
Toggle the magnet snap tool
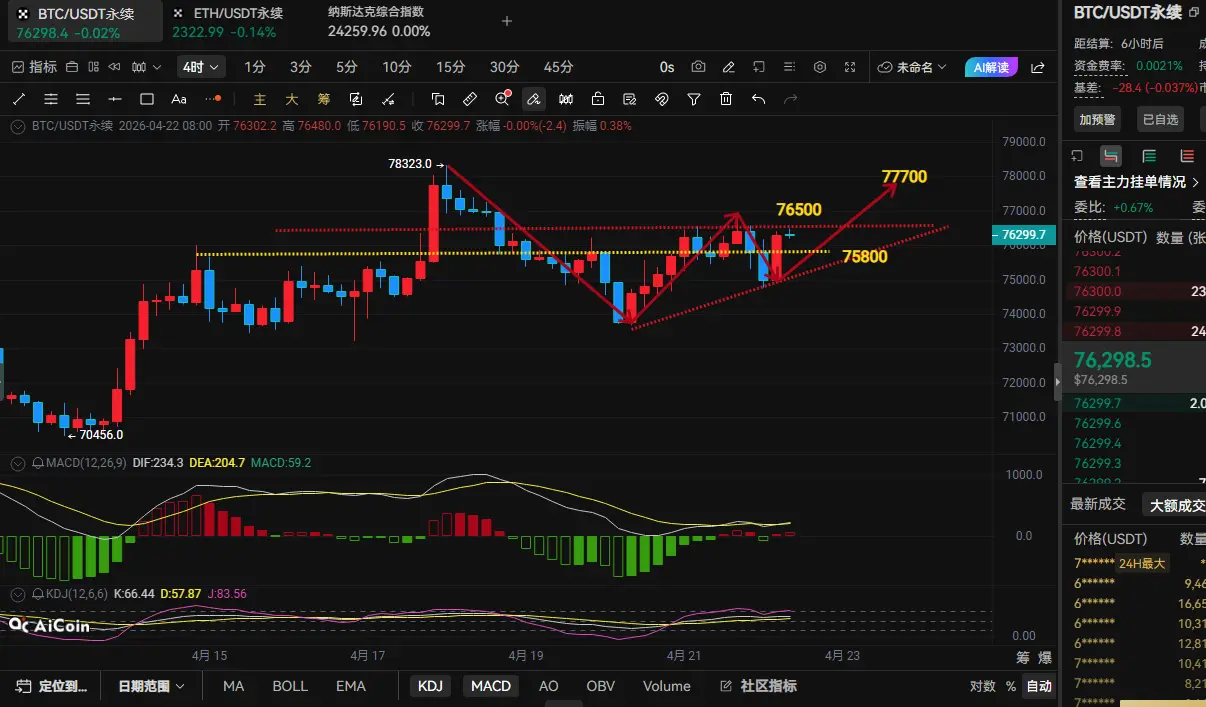coord(662,99)
